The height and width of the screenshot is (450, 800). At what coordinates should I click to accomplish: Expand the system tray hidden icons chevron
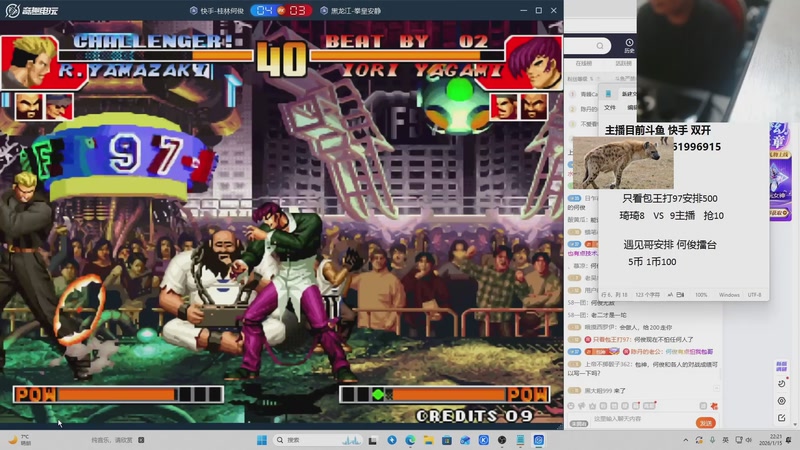coord(685,440)
